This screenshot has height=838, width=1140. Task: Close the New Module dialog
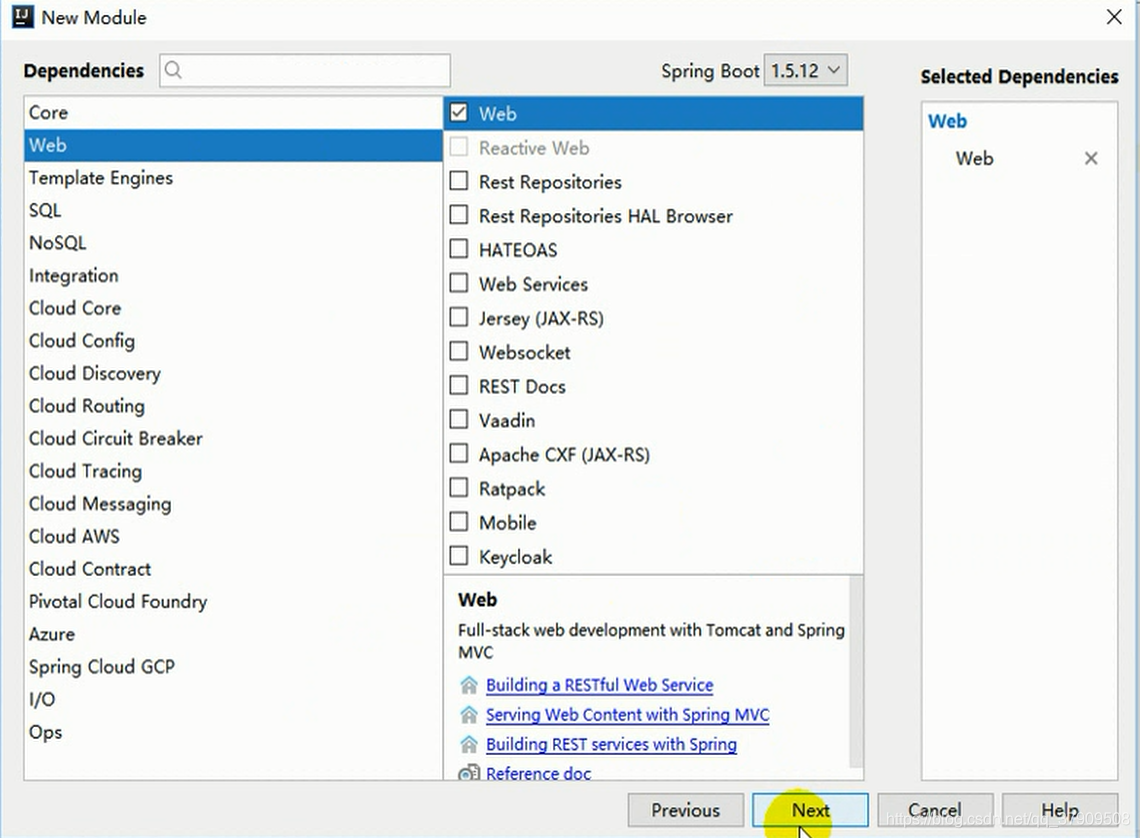1114,17
